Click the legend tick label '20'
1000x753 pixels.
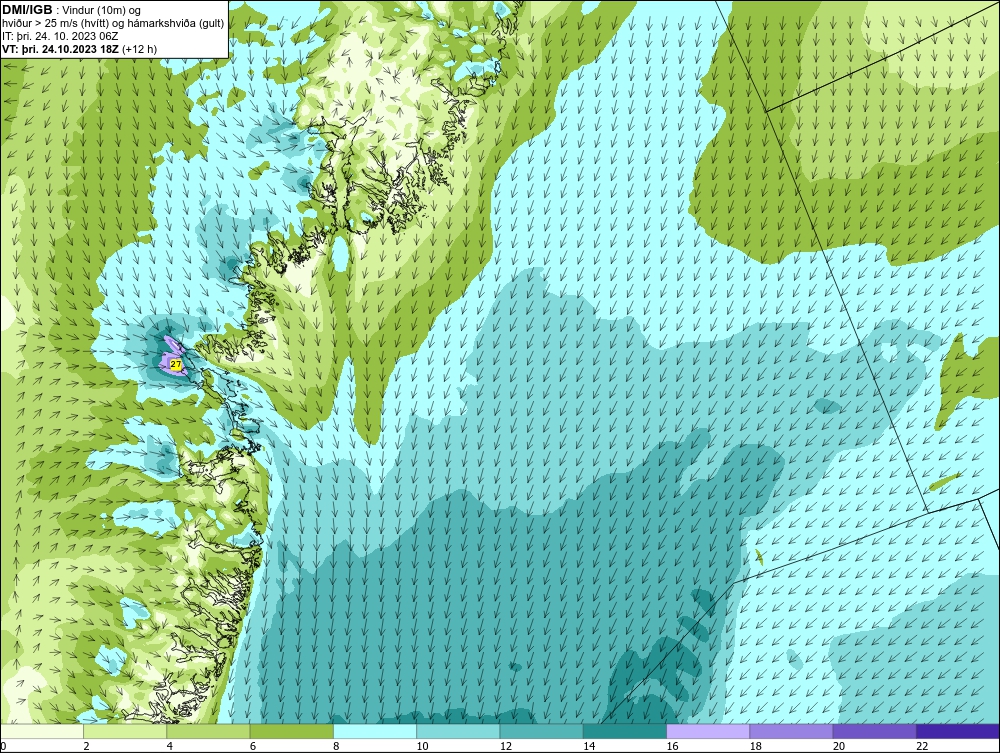point(839,747)
